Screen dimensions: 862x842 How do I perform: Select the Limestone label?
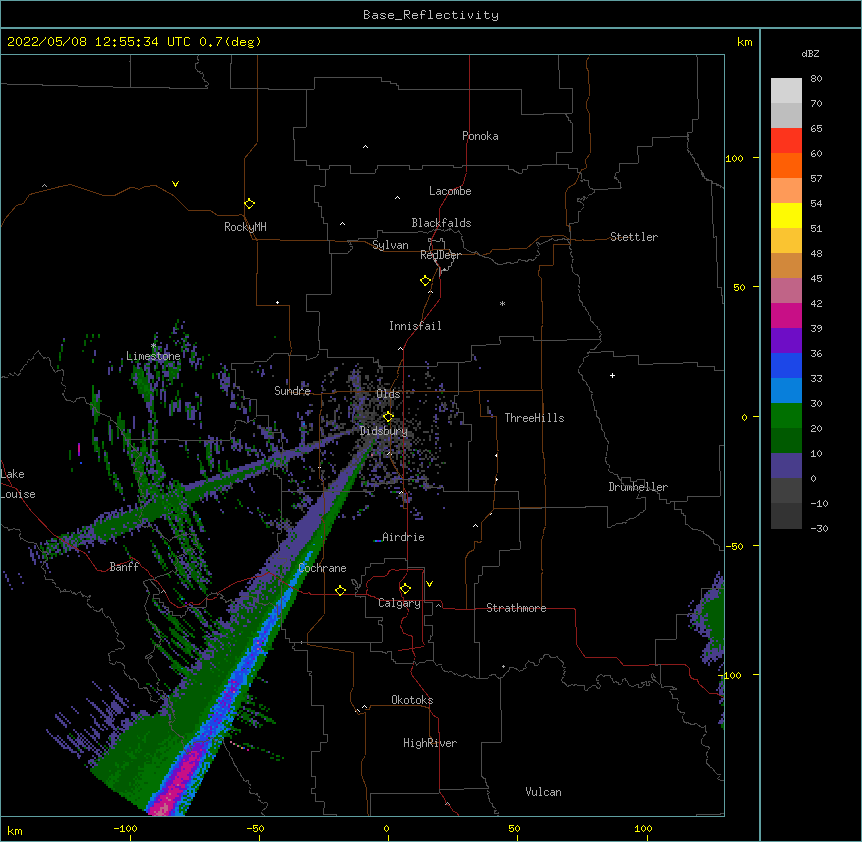coord(153,356)
